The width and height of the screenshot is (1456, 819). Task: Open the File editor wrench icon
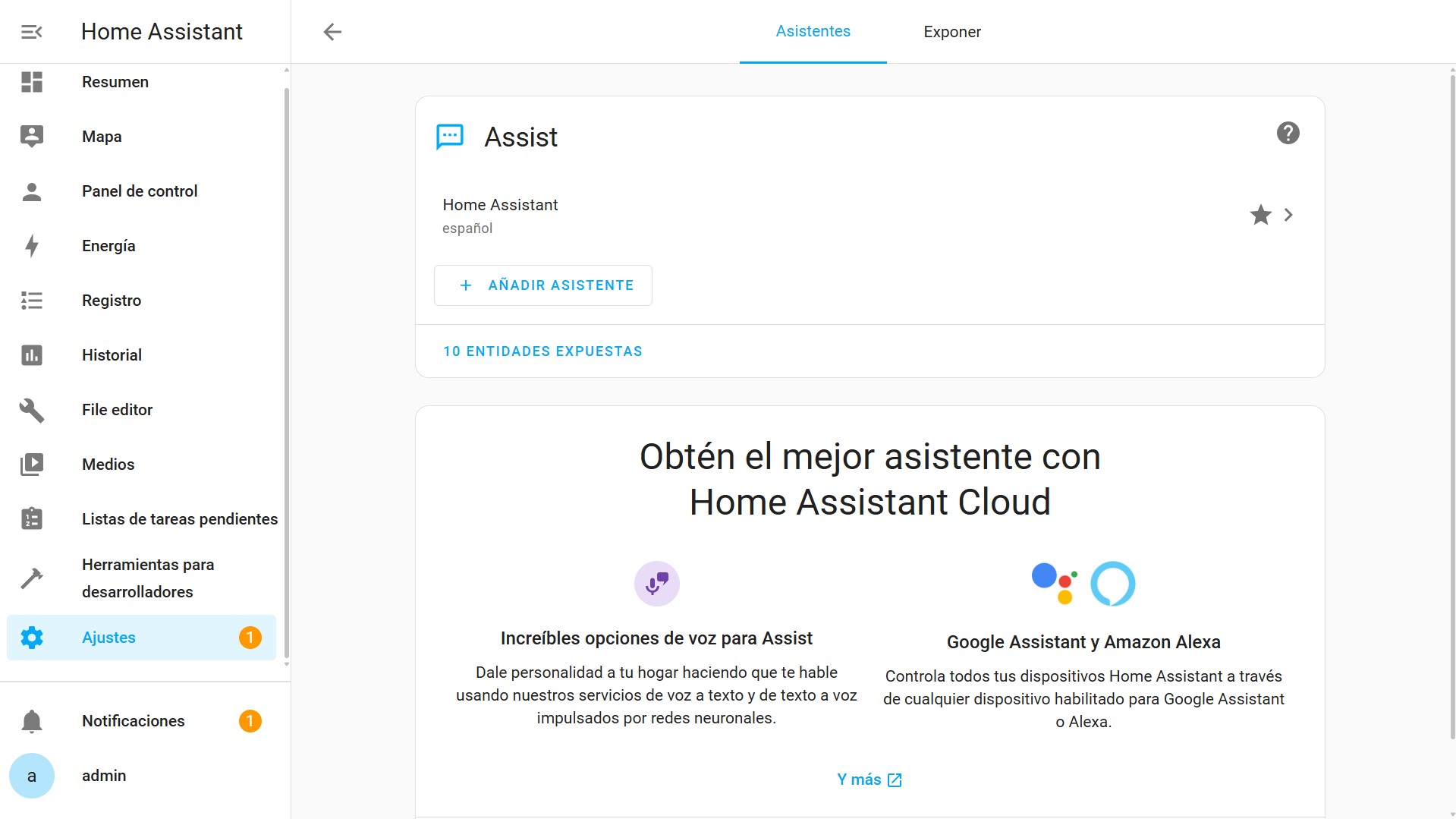(31, 410)
